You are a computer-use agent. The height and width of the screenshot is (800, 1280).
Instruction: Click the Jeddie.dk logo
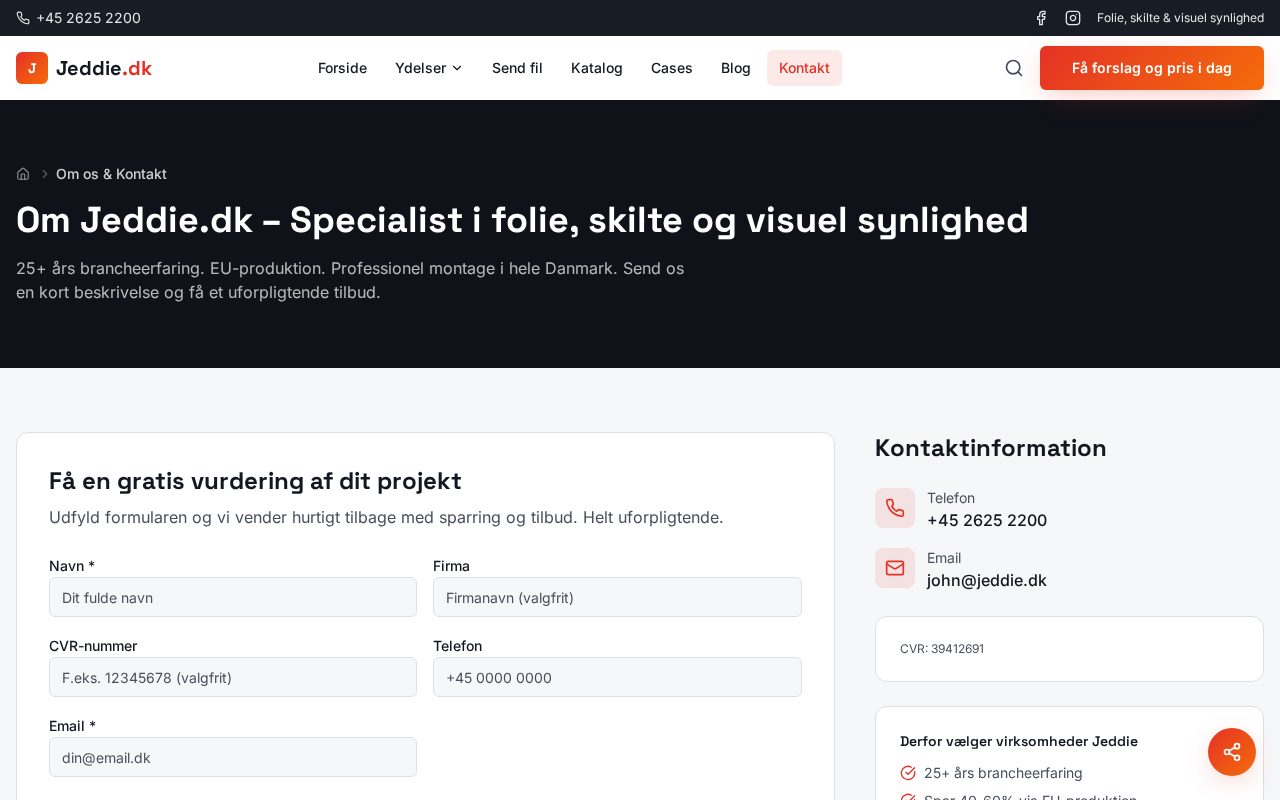tap(84, 68)
